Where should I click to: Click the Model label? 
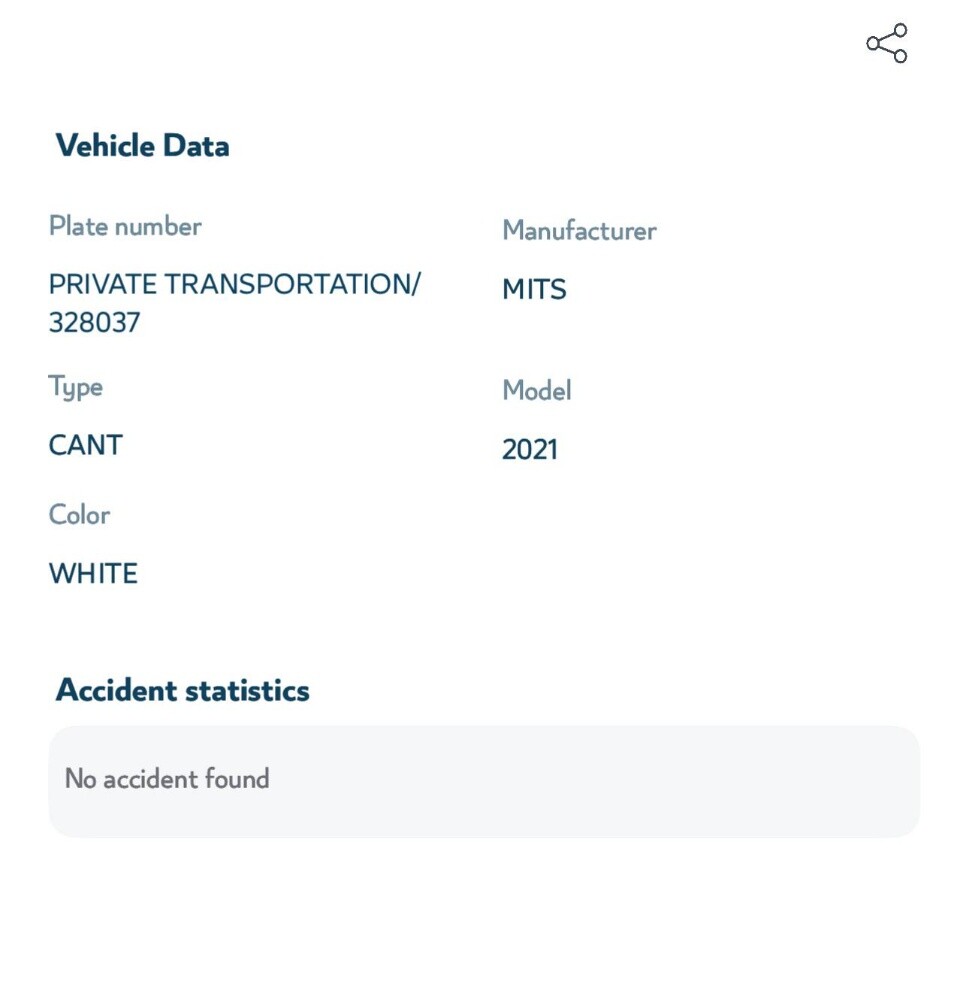point(536,390)
